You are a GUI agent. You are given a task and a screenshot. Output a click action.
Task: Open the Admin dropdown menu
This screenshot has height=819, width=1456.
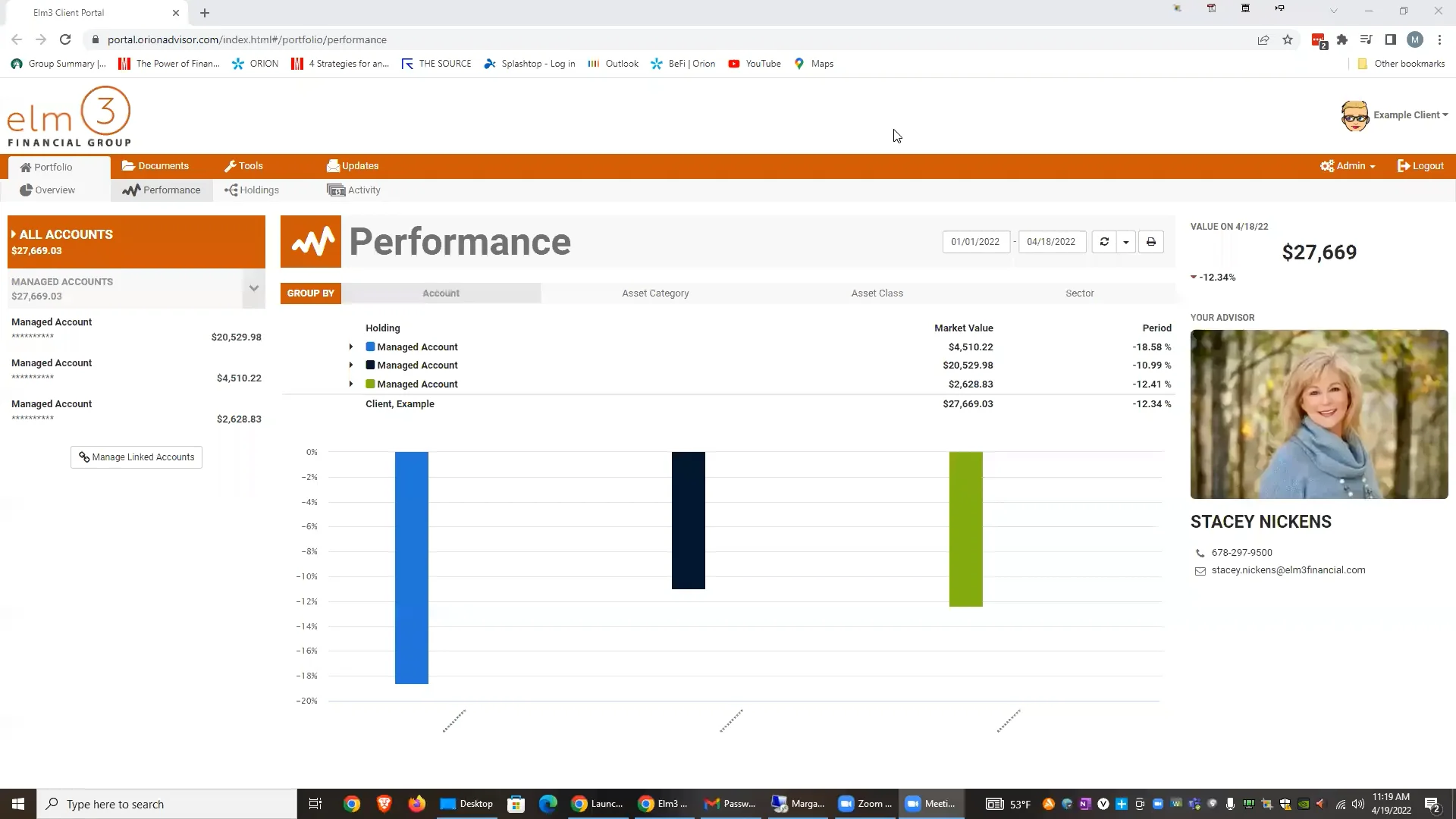click(1348, 166)
